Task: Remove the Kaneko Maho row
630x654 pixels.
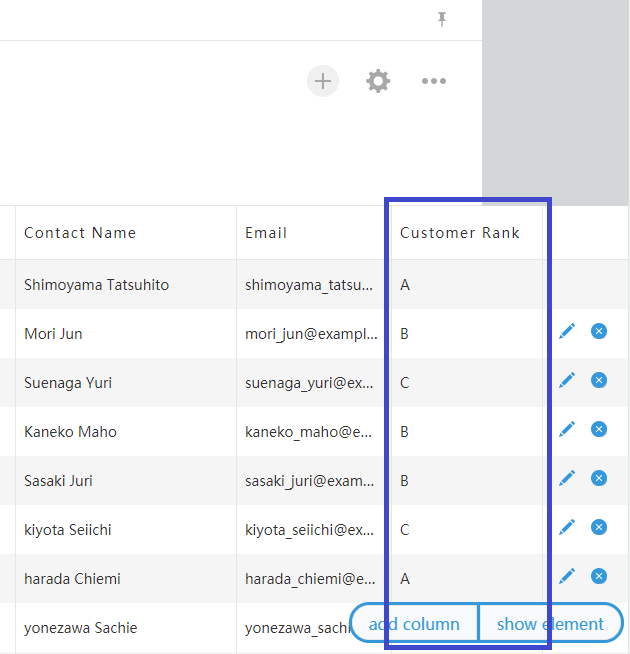Action: [599, 429]
